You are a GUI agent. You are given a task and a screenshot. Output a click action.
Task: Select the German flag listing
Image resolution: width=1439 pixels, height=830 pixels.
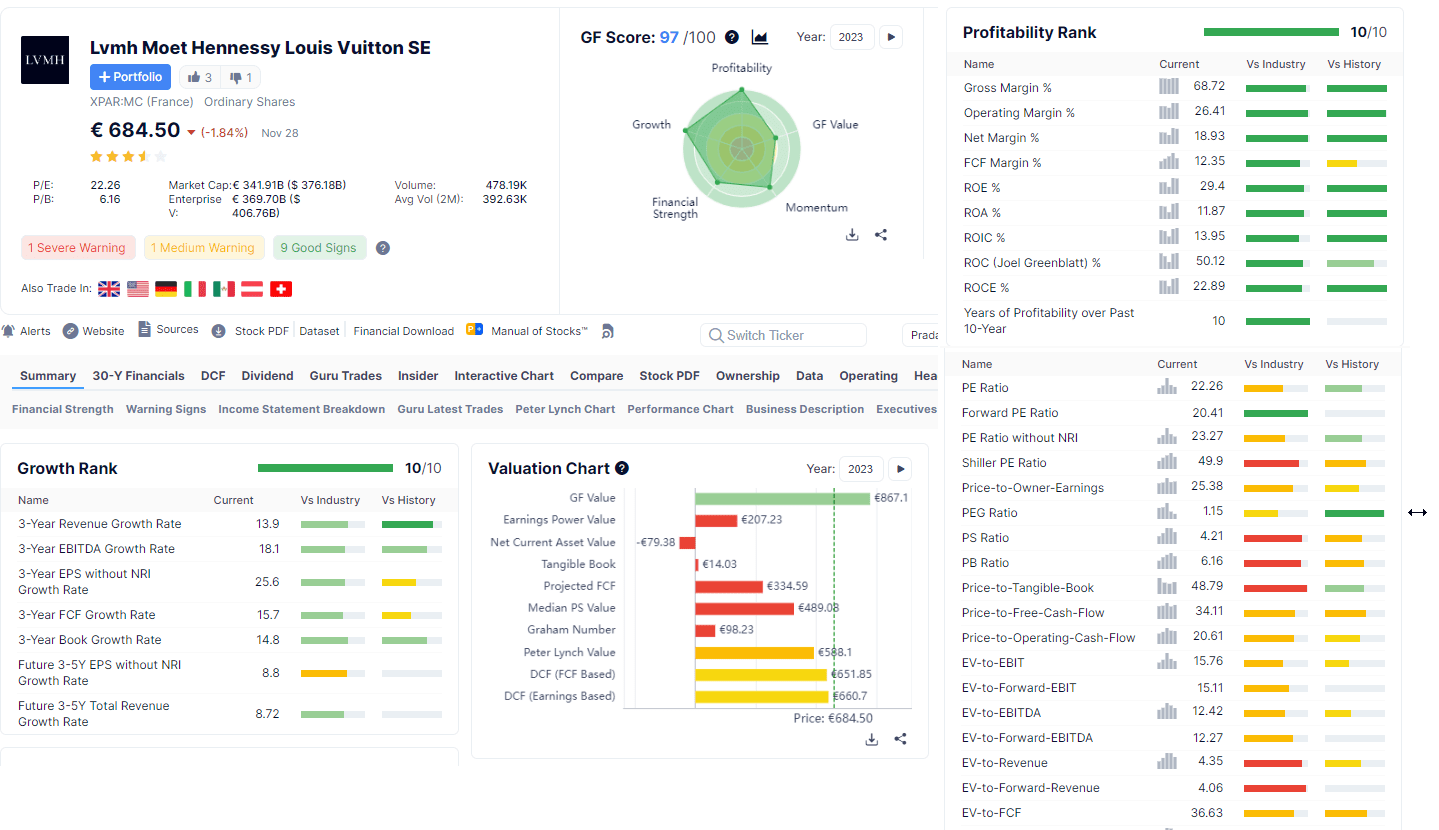coord(166,289)
